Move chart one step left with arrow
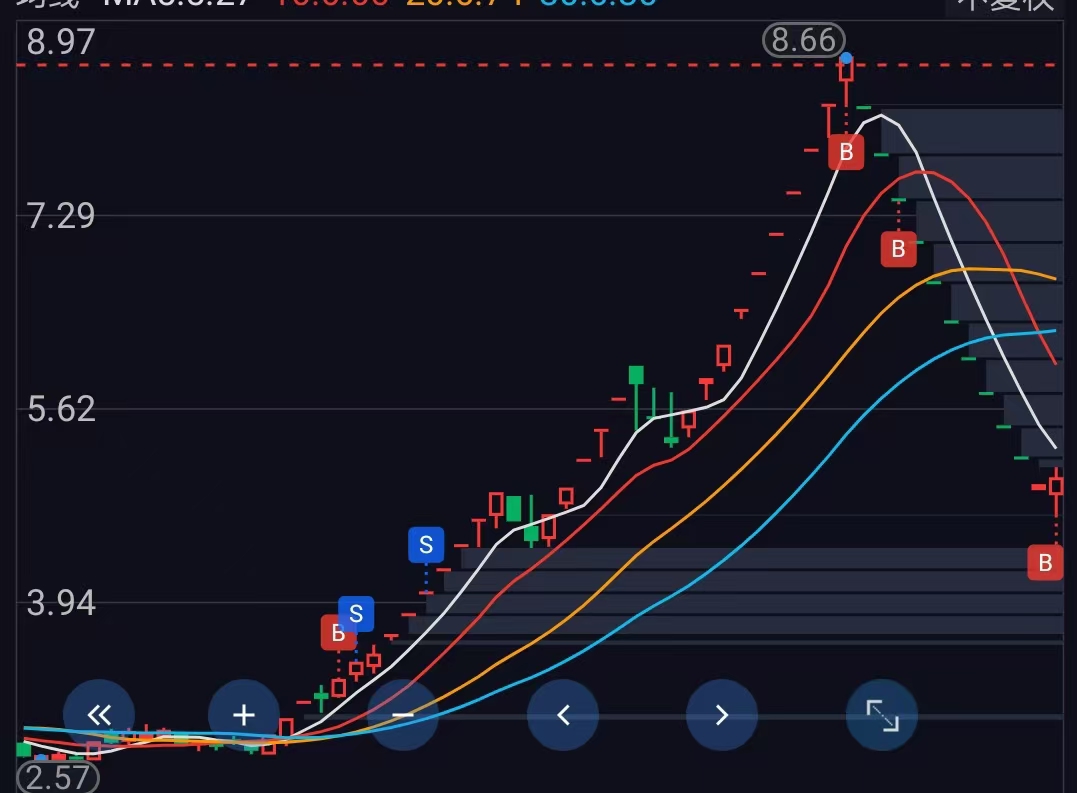The height and width of the screenshot is (793, 1077). [x=563, y=715]
